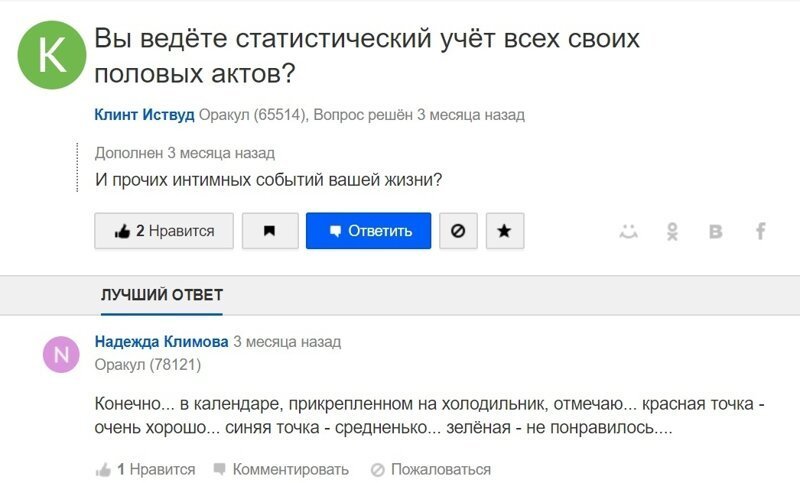The width and height of the screenshot is (800, 483).
Task: Click the purple N avatar of answerer
Action: (61, 353)
